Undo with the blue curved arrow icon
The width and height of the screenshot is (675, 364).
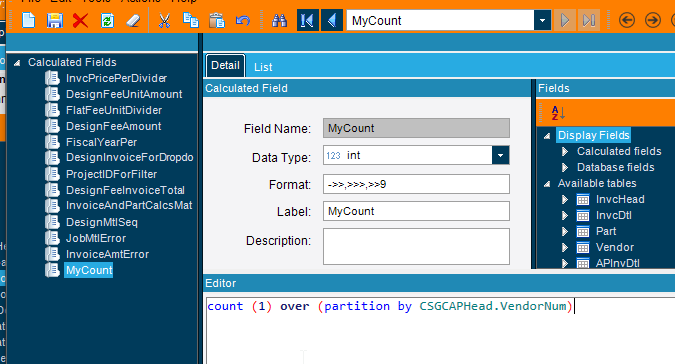243,20
